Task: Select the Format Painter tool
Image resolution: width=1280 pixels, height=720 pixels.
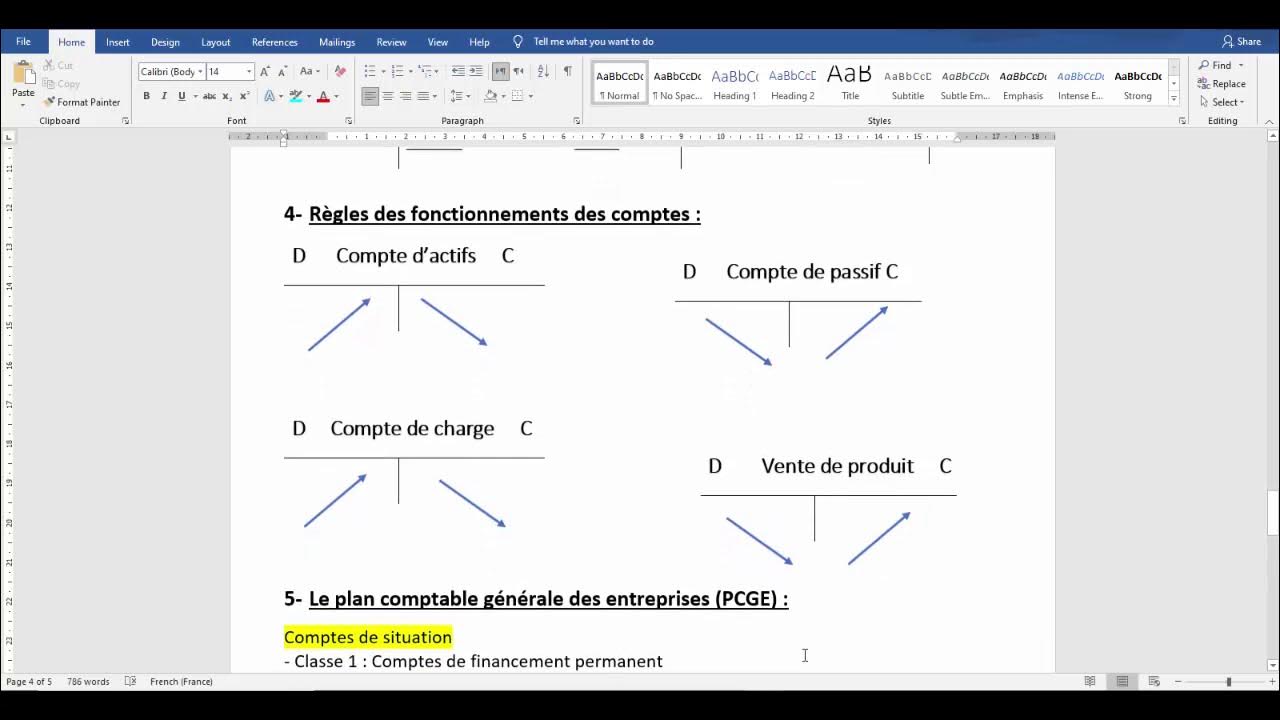Action: [x=82, y=102]
